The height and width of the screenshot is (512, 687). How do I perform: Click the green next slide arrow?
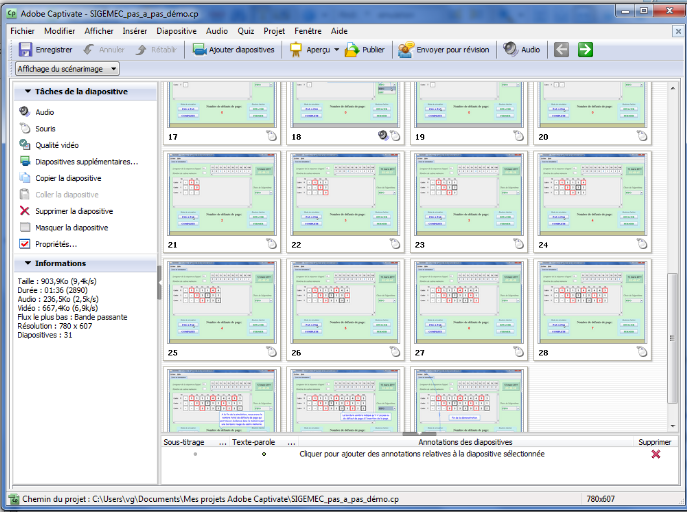tap(585, 49)
